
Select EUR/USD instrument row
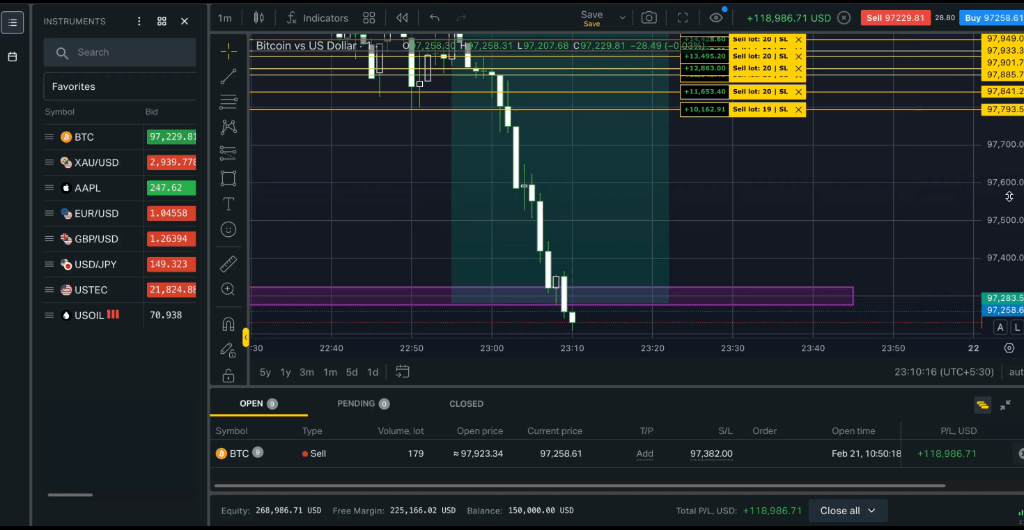coord(120,213)
